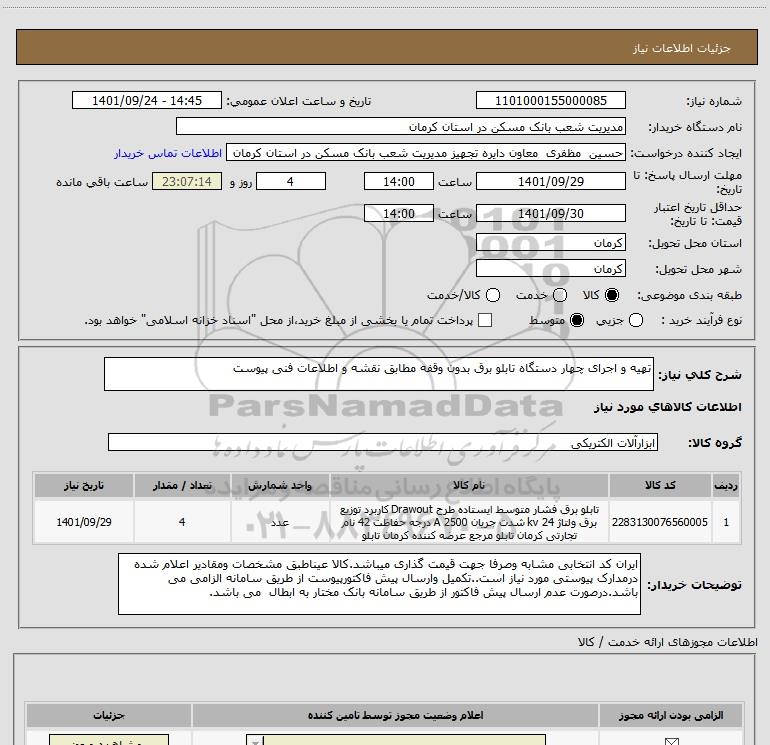Open the permit status dropdown arrow
The height and width of the screenshot is (745, 770).
(x=254, y=741)
